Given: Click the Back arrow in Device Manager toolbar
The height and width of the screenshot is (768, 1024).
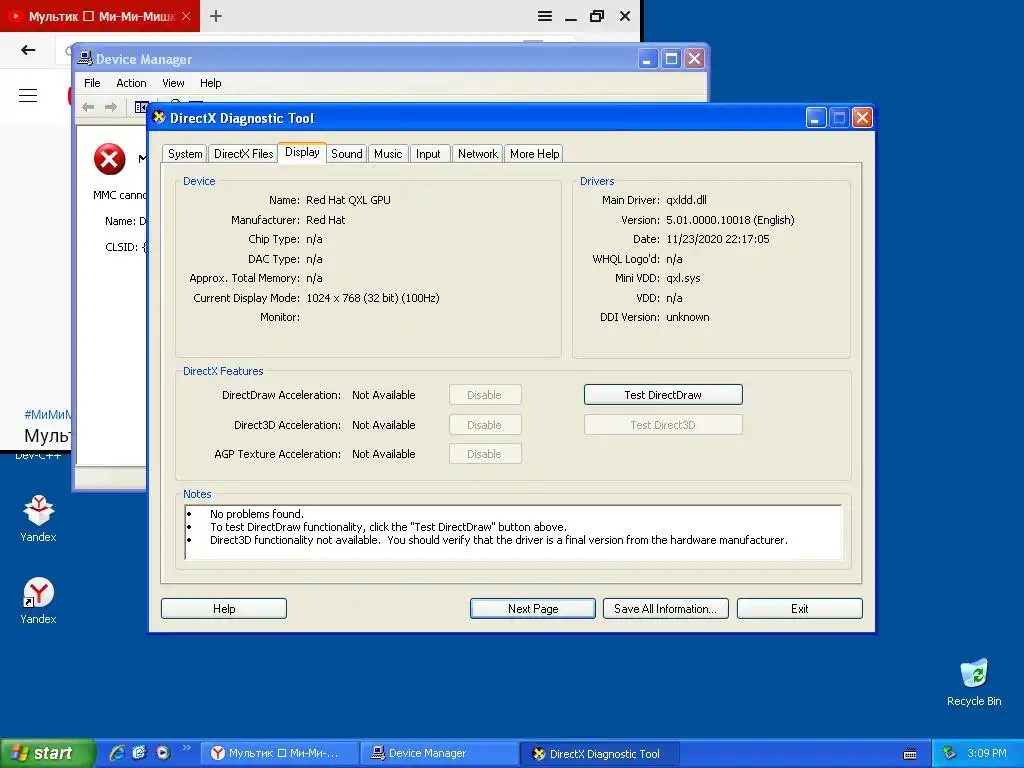Looking at the screenshot, I should pos(88,107).
